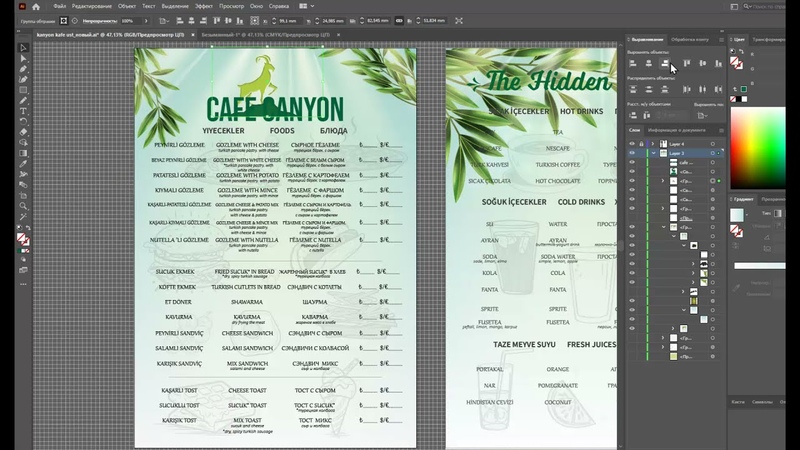Click the target circle of Layer 4
800x450 pixels.
pos(713,144)
